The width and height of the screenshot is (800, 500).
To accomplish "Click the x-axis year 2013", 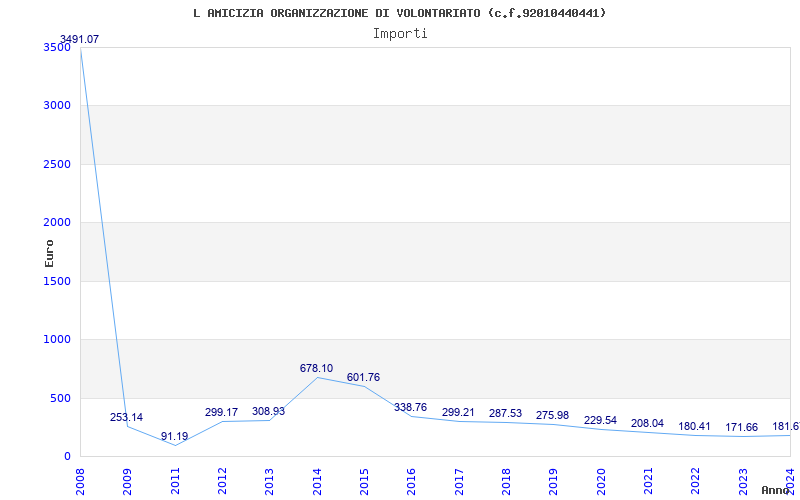I will pyautogui.click(x=269, y=482).
